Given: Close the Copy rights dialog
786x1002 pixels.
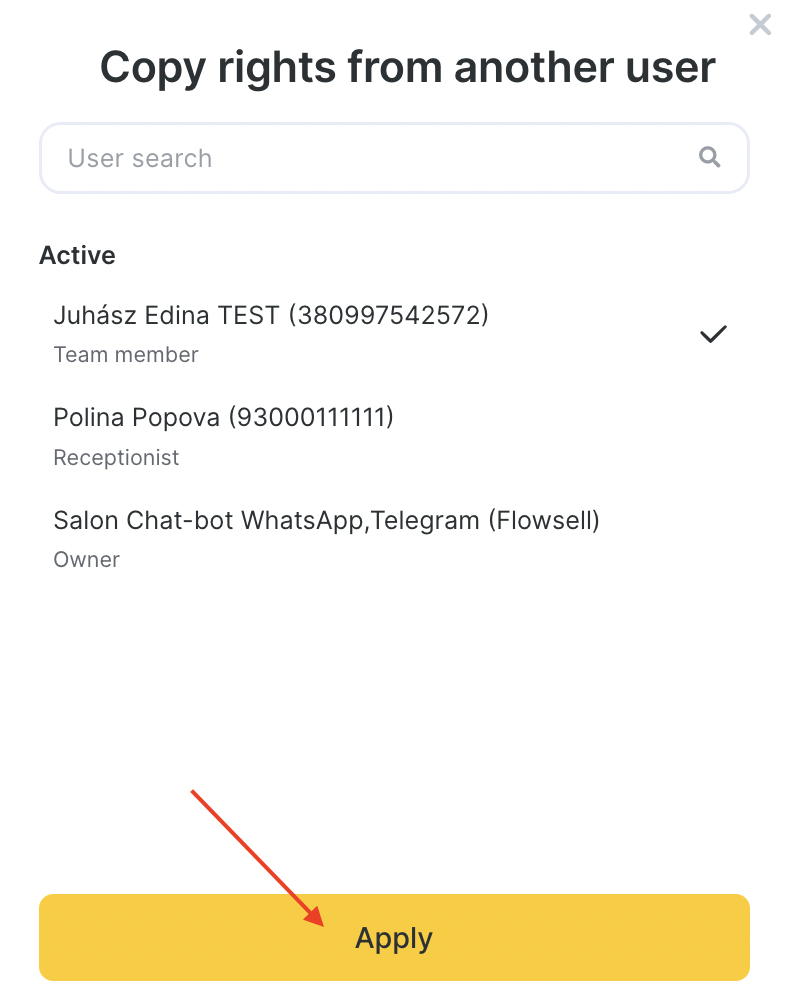Looking at the screenshot, I should point(760,25).
